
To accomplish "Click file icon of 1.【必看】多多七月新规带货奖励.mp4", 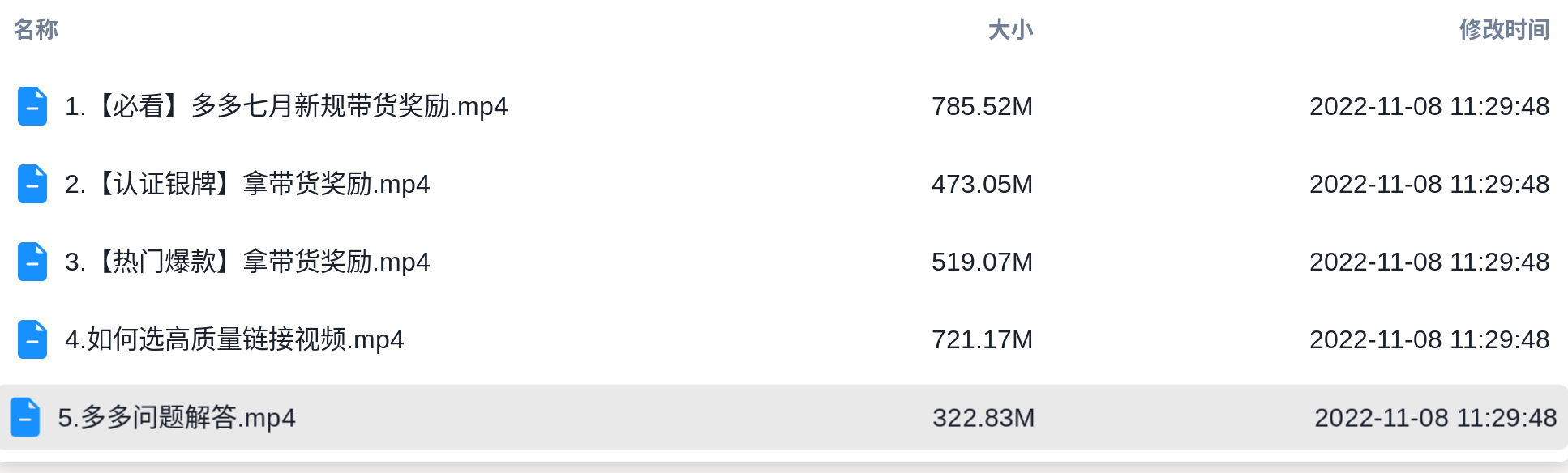I will coord(32,106).
